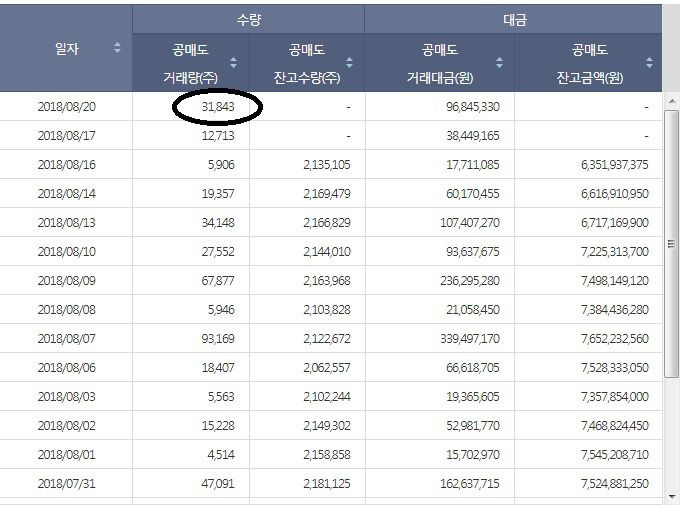Click the 일자 column header
The width and height of the screenshot is (681, 505).
tap(66, 48)
